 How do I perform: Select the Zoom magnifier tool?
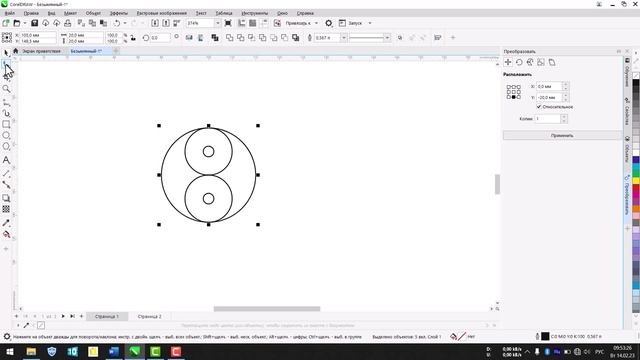coord(6,89)
